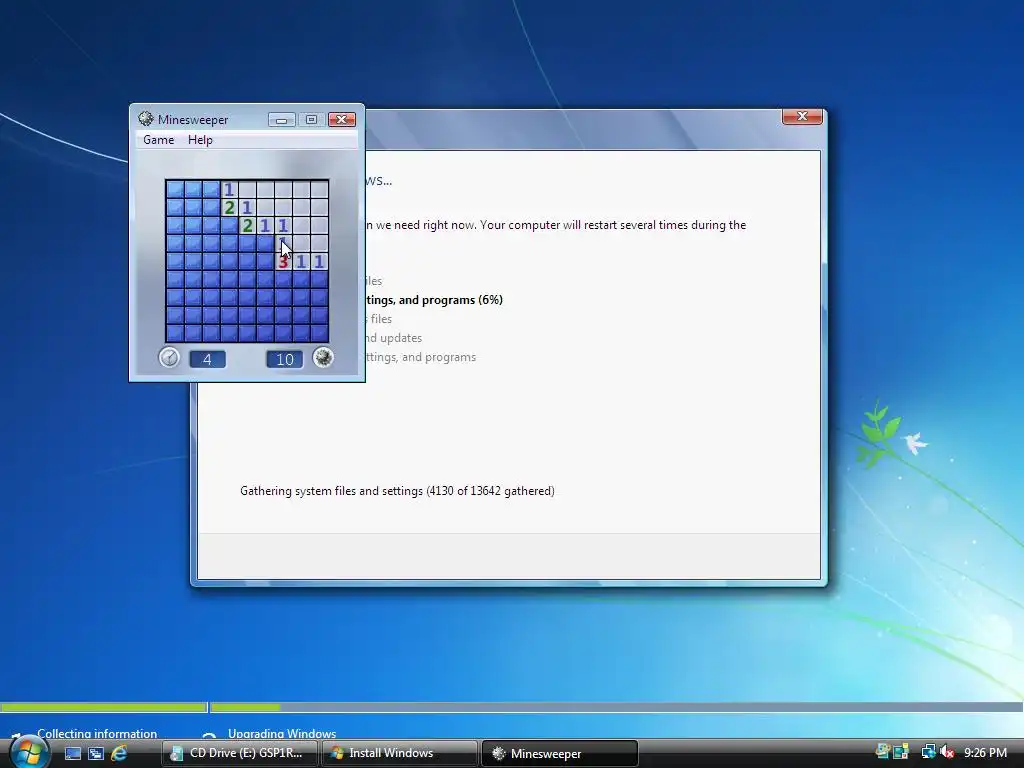This screenshot has height=768, width=1024.
Task: Click the "Upgrading Windows" stage label
Action: coord(282,733)
